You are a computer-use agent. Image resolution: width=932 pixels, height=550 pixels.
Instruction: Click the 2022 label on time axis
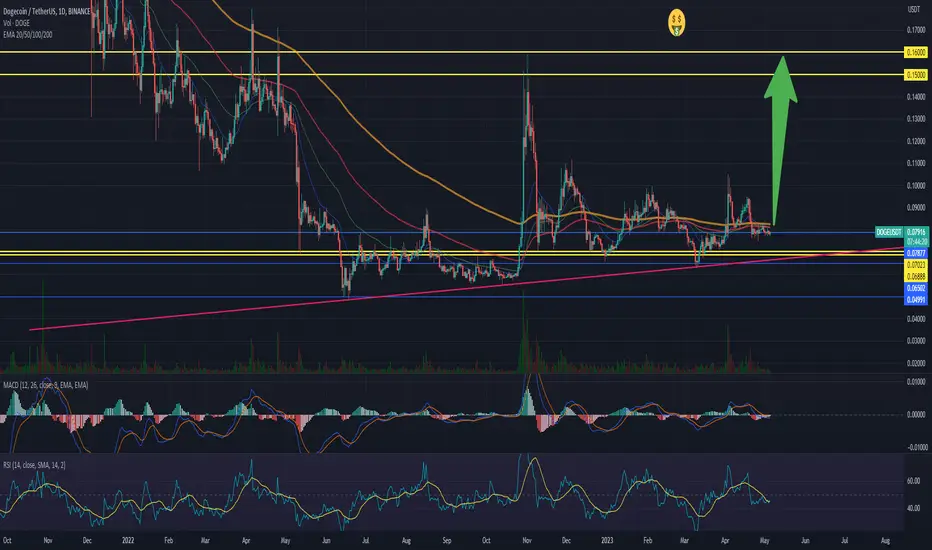128,540
